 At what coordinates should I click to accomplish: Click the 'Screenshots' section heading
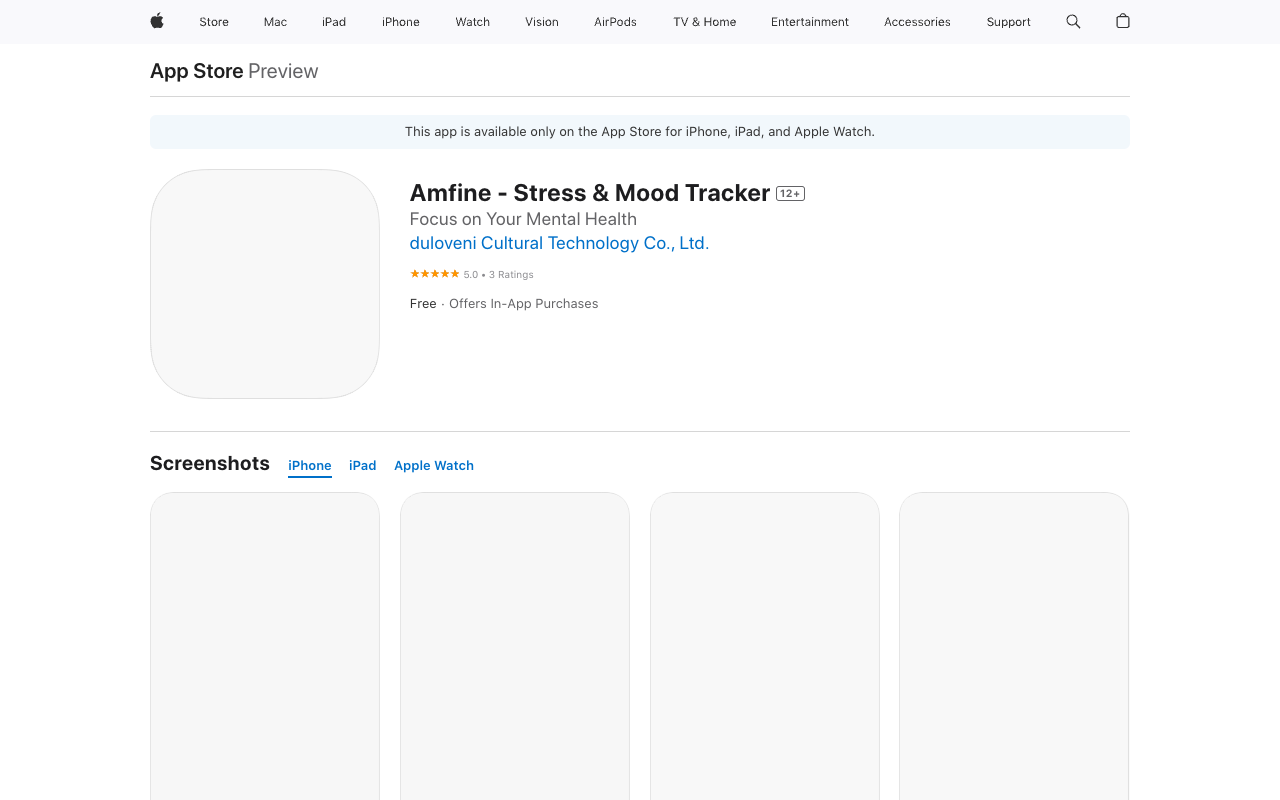[x=210, y=463]
